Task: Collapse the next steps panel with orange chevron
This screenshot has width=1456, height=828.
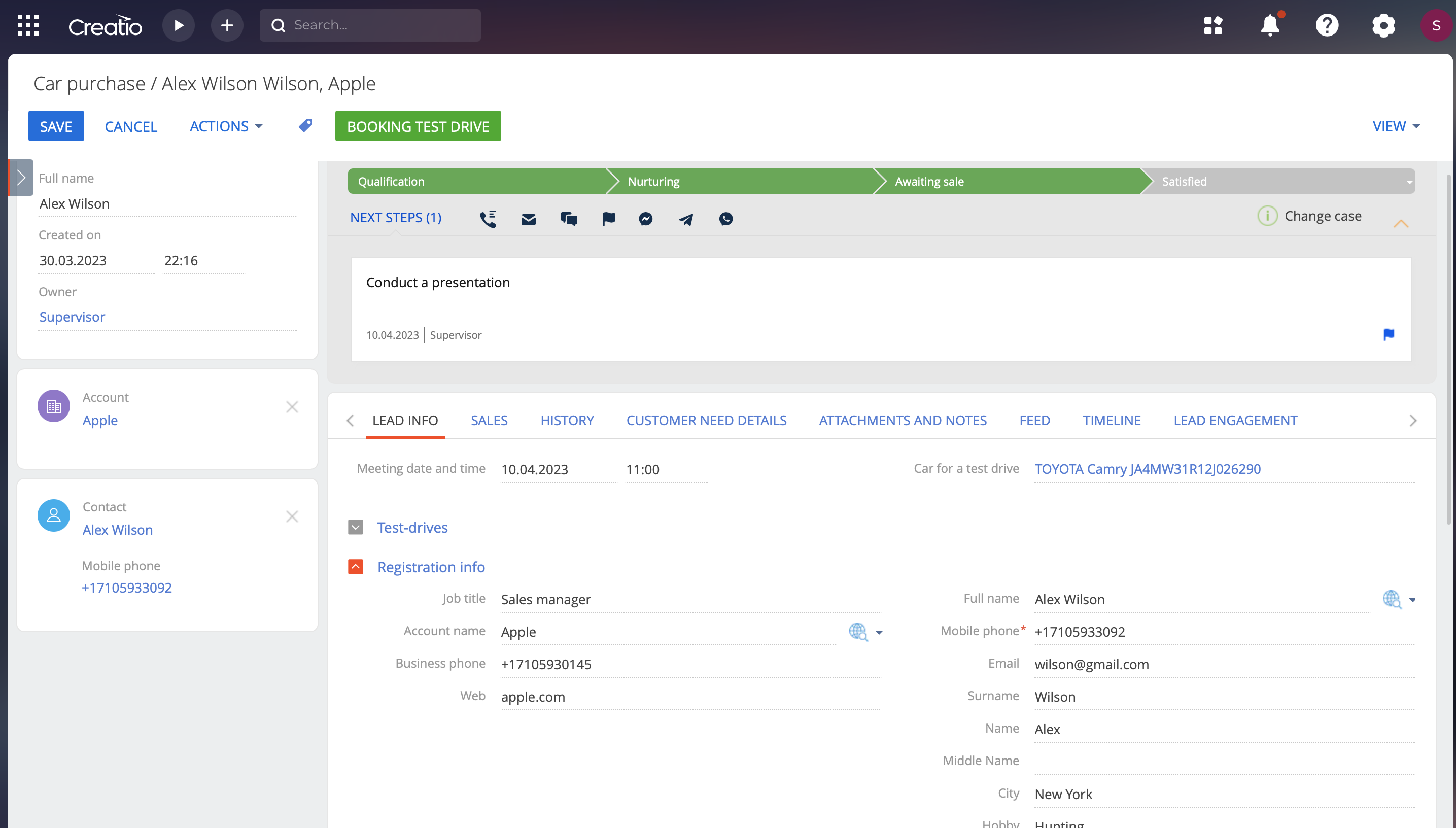Action: 1401,224
